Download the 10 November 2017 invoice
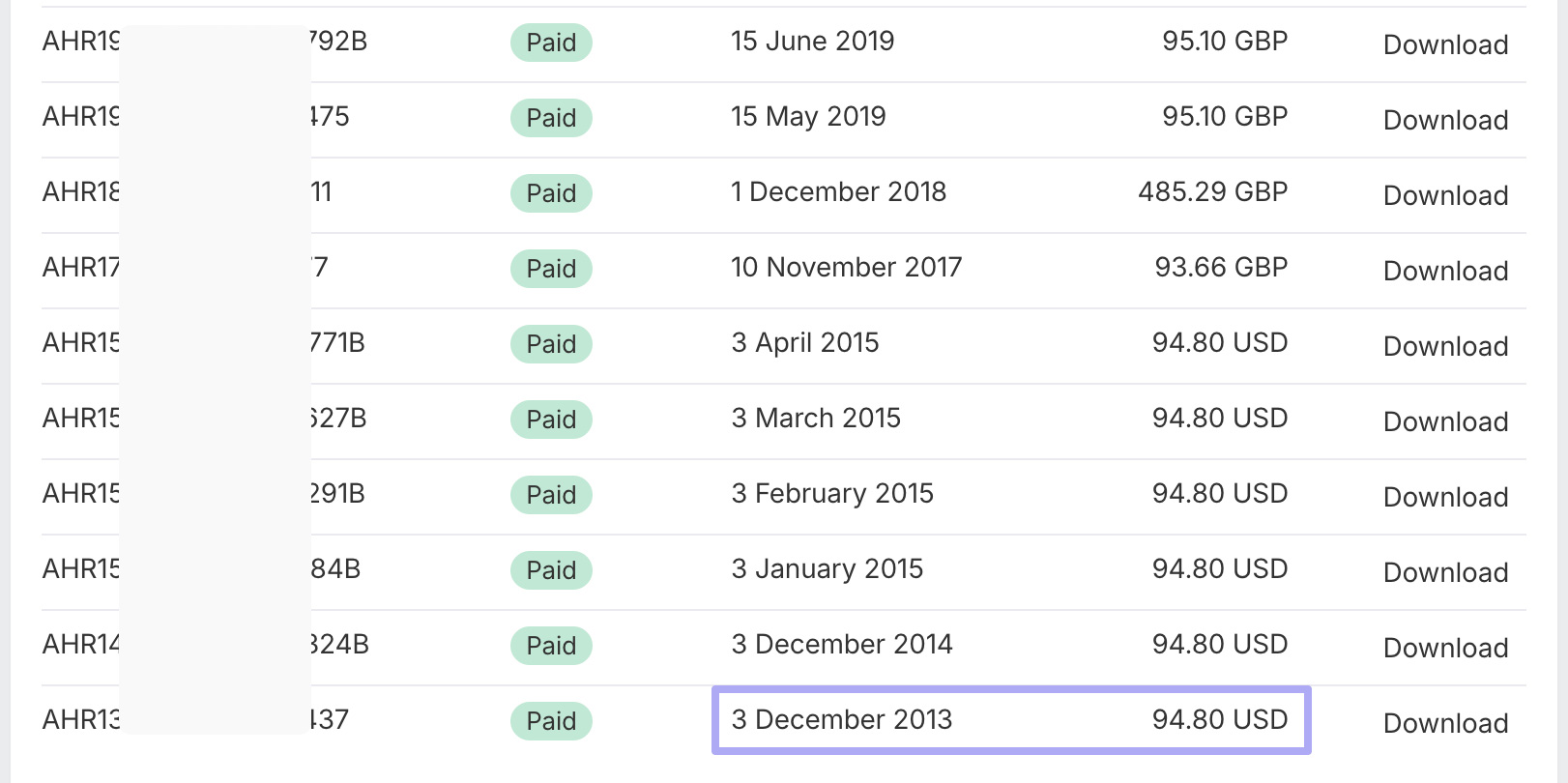 (x=1444, y=271)
